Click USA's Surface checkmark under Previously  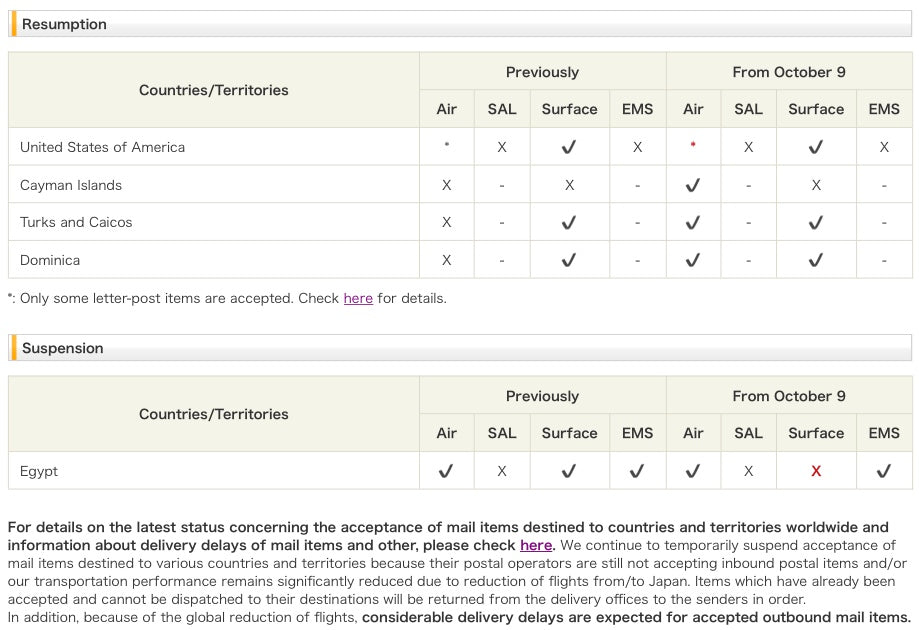pyautogui.click(x=569, y=147)
